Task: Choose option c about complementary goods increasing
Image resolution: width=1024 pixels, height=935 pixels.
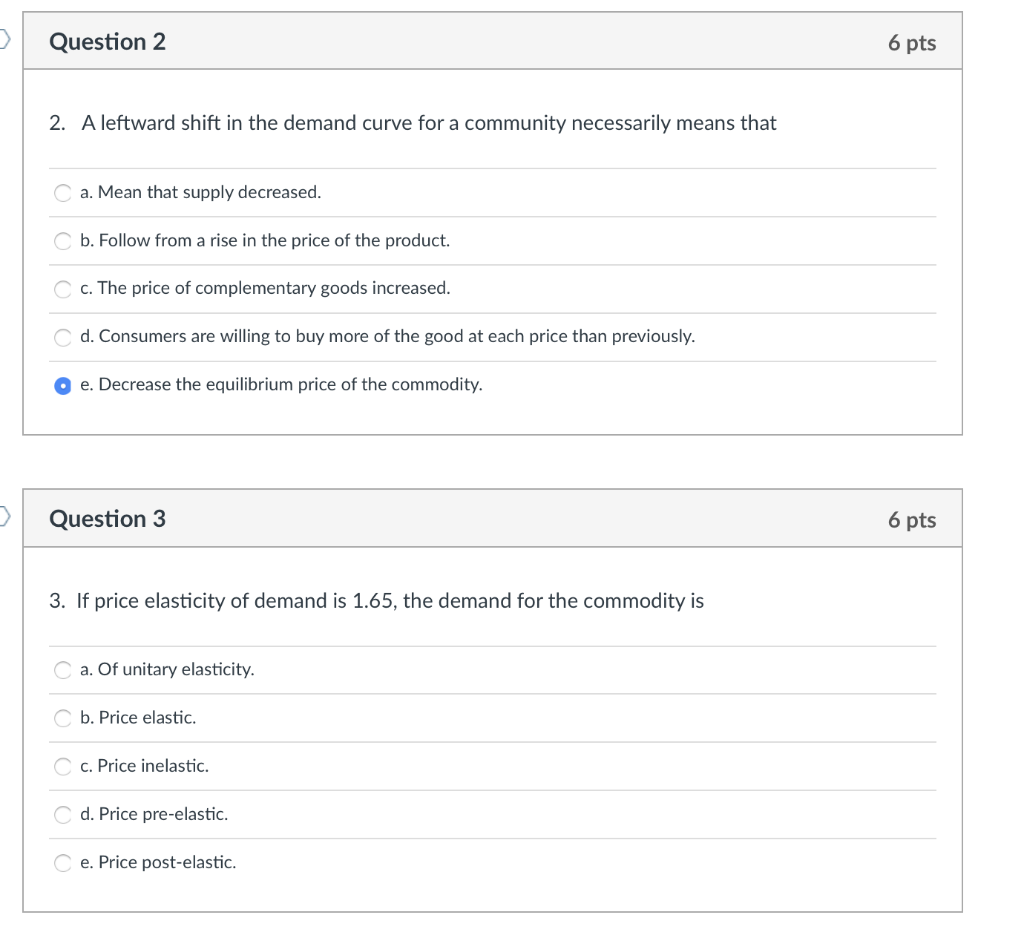Action: (x=62, y=288)
